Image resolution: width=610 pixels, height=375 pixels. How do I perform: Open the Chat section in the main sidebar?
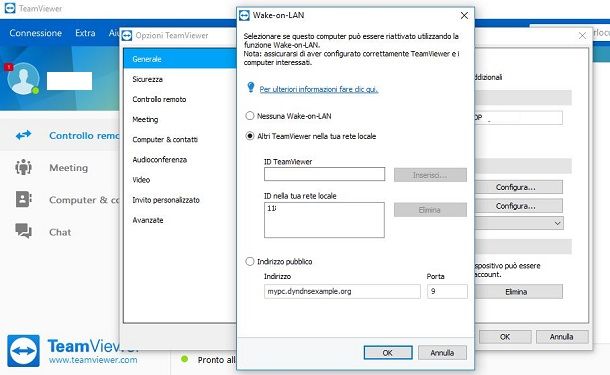click(x=60, y=232)
